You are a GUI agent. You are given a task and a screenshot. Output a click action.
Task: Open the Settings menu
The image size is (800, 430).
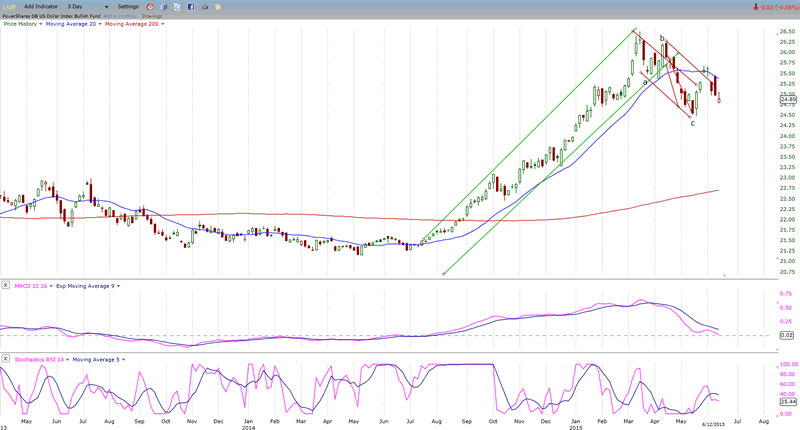pos(128,6)
